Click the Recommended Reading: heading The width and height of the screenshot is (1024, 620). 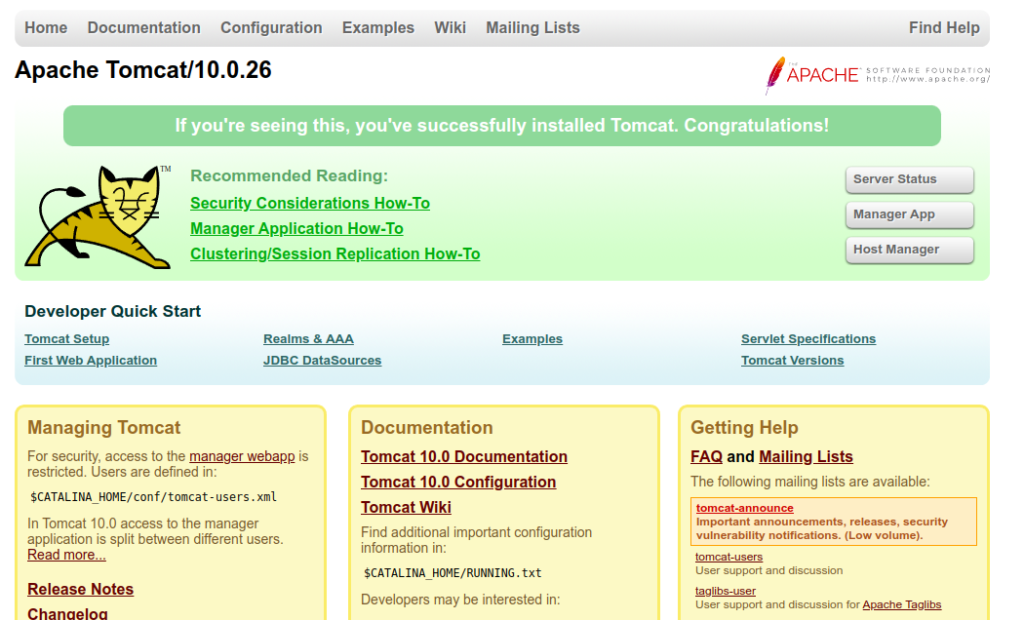coord(289,176)
